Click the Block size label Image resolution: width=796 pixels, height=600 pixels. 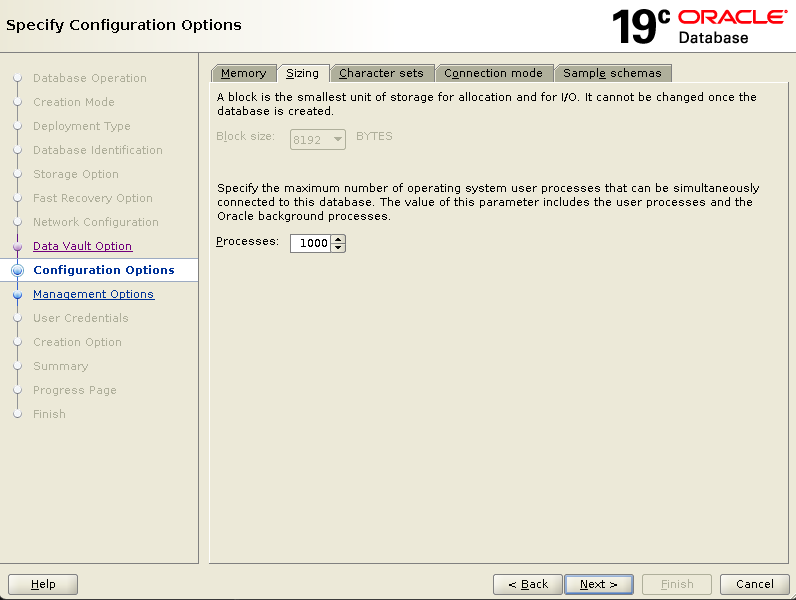coord(245,136)
